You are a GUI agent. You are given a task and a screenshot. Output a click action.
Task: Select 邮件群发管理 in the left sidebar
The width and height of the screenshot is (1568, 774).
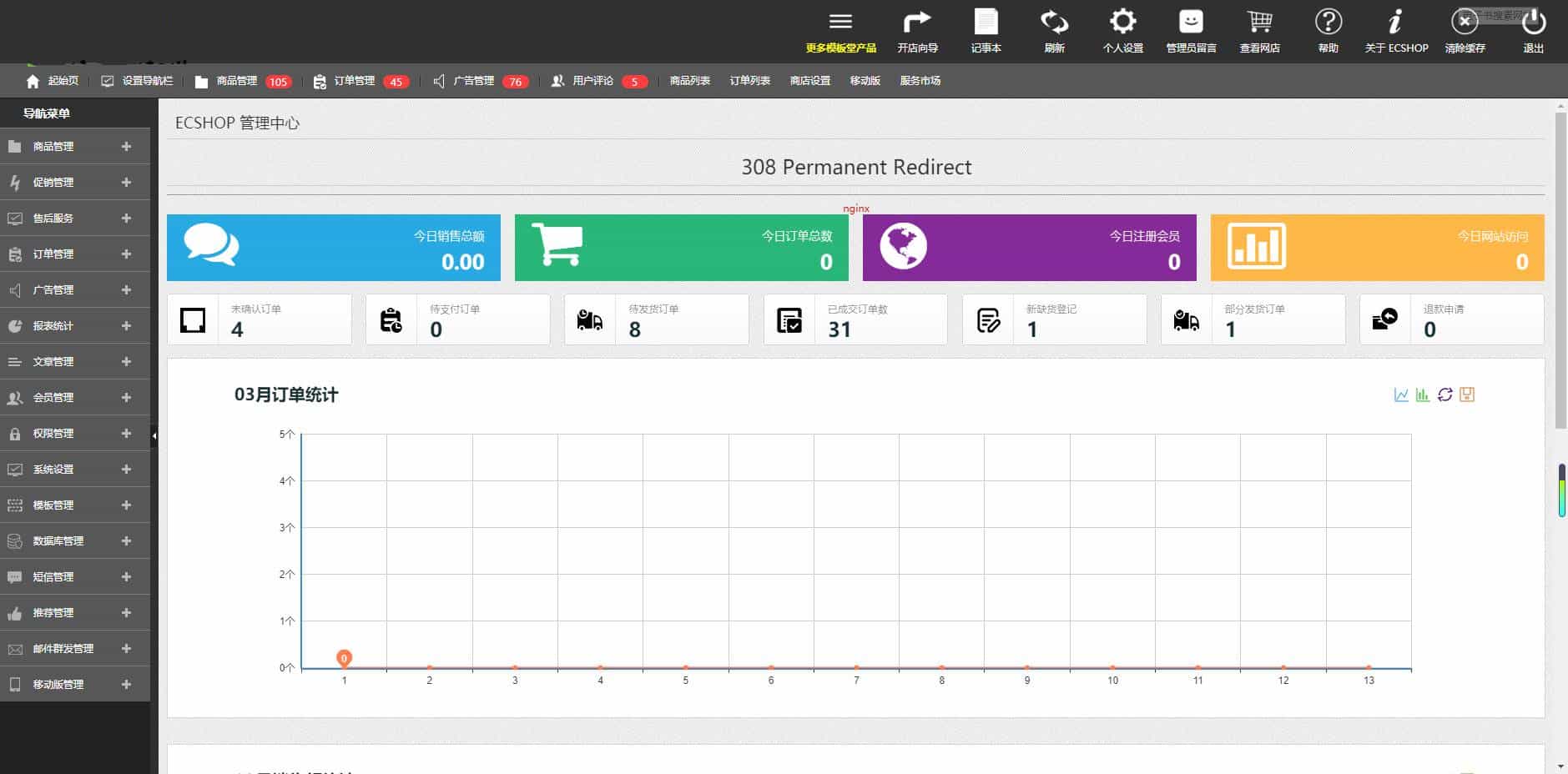(x=75, y=649)
